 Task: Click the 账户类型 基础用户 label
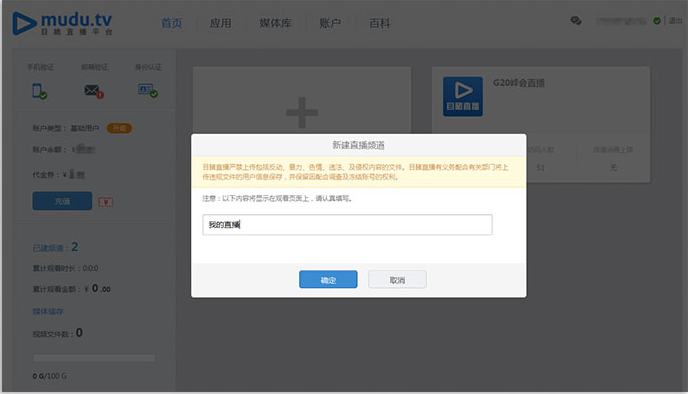[x=66, y=128]
